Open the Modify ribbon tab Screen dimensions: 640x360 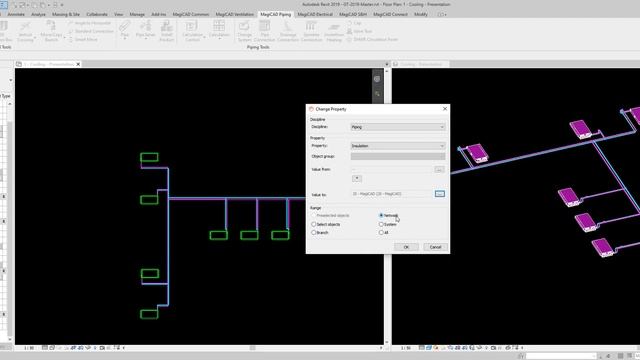(x=421, y=14)
